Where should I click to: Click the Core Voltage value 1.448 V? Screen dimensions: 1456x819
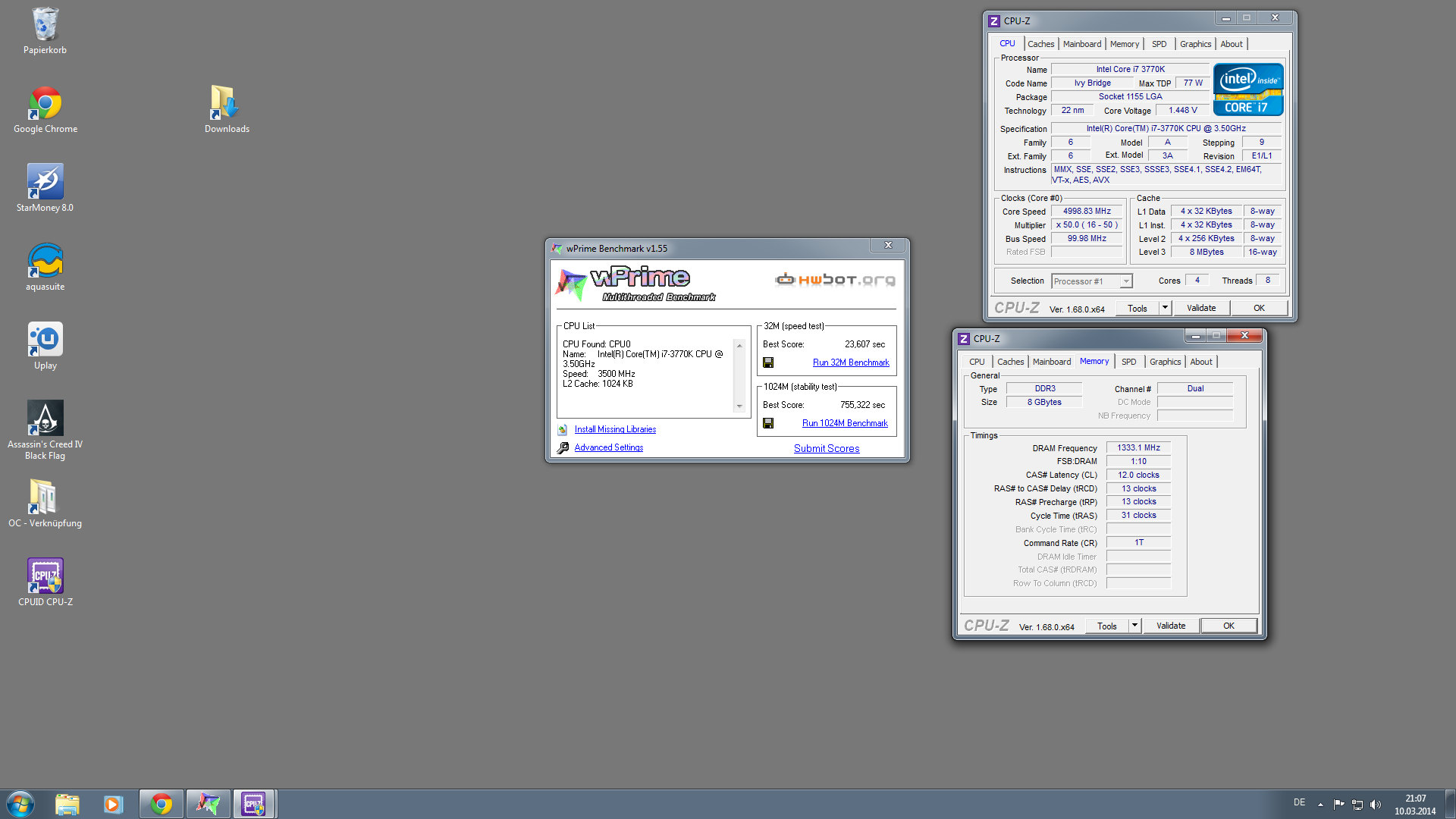point(1182,111)
